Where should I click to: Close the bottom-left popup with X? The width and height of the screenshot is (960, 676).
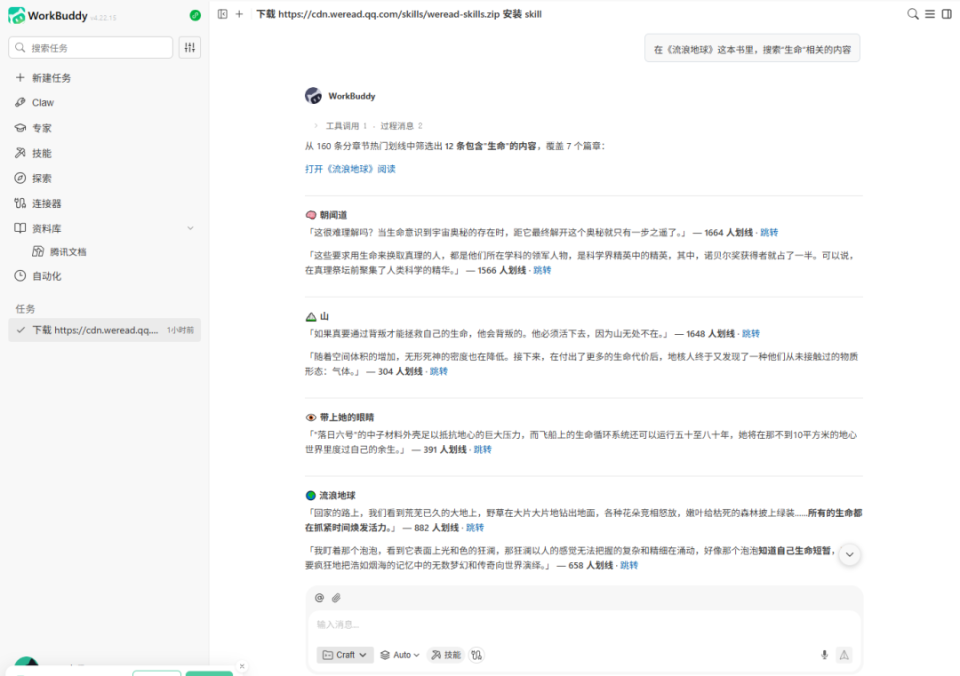(x=242, y=666)
